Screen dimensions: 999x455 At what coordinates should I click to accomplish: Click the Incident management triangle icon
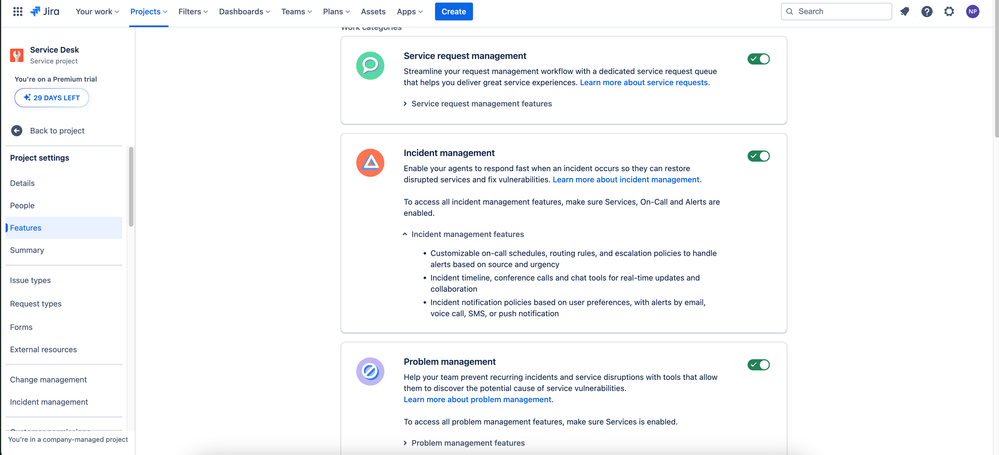pyautogui.click(x=370, y=162)
